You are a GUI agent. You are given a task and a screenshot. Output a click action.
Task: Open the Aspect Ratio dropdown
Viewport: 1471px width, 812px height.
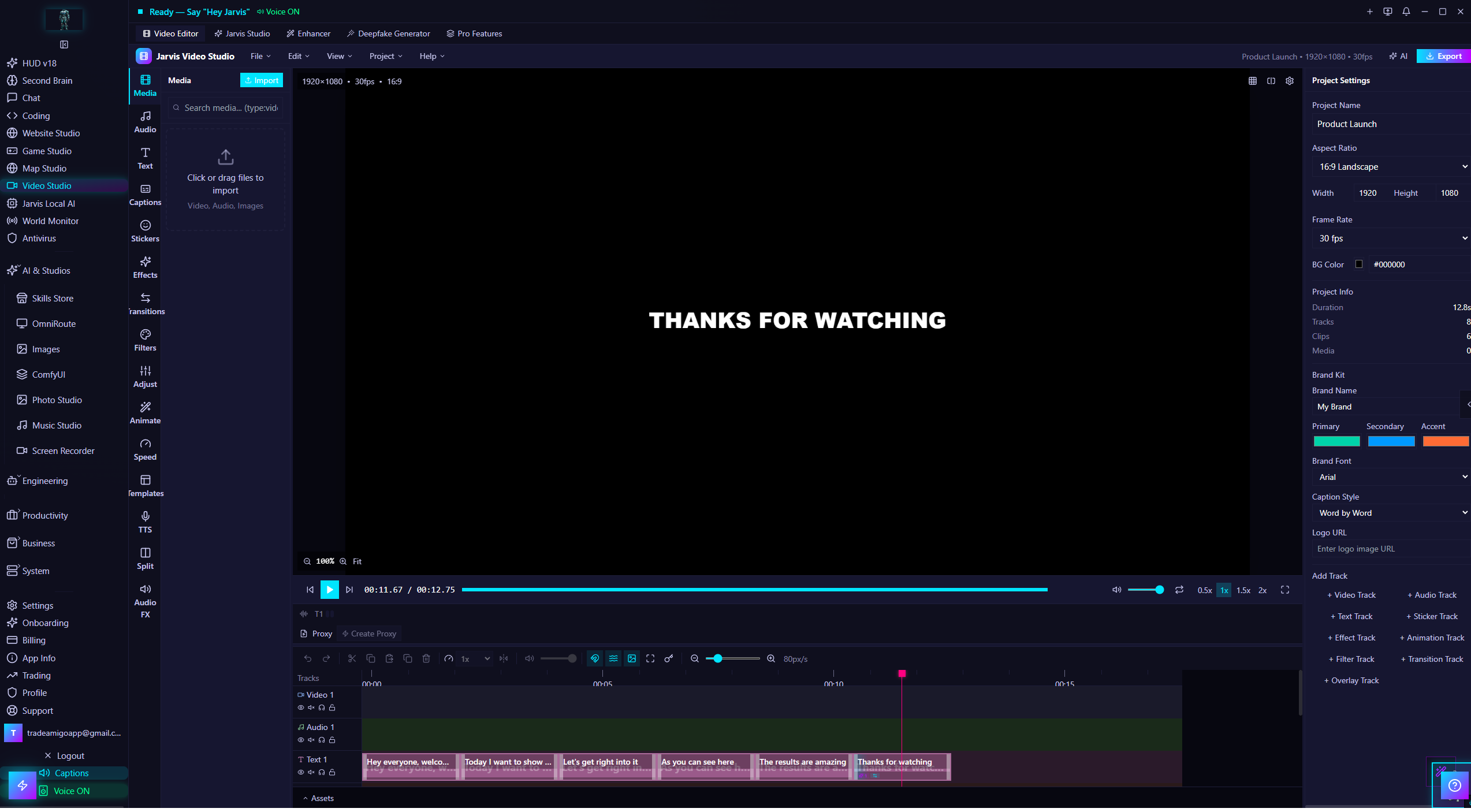[1391, 167]
